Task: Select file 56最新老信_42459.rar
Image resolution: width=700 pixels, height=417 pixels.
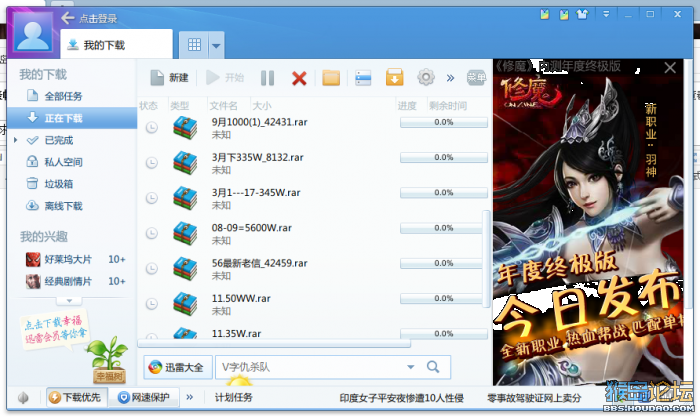Action: (260, 263)
